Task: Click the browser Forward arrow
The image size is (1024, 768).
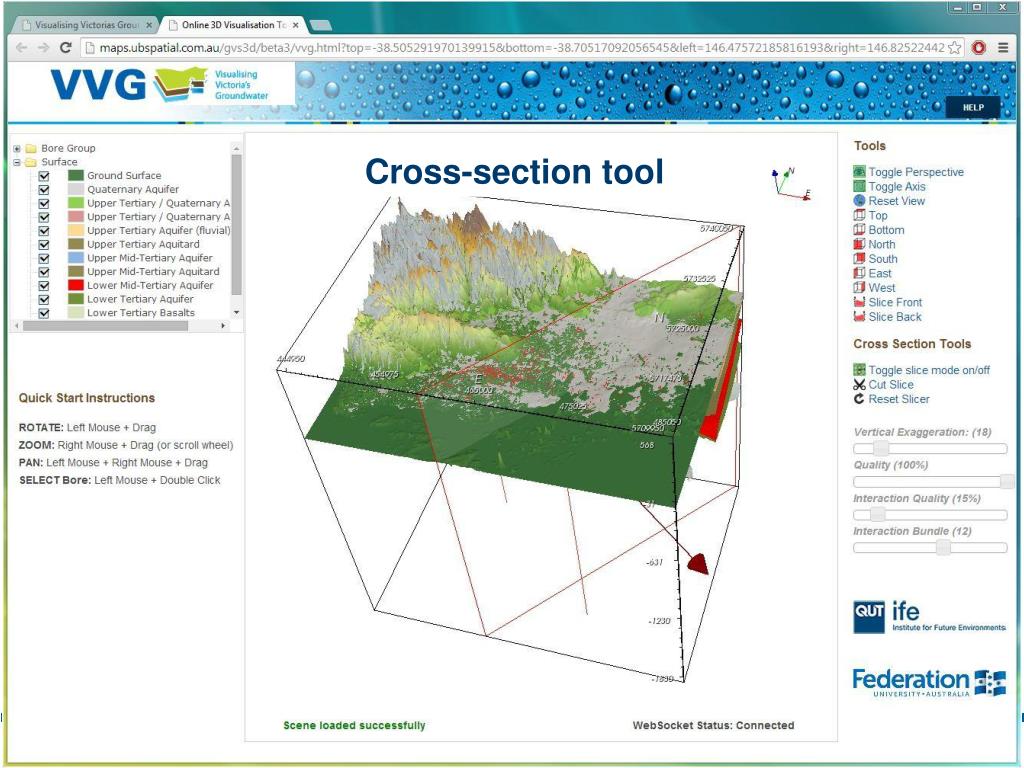Action: click(43, 48)
